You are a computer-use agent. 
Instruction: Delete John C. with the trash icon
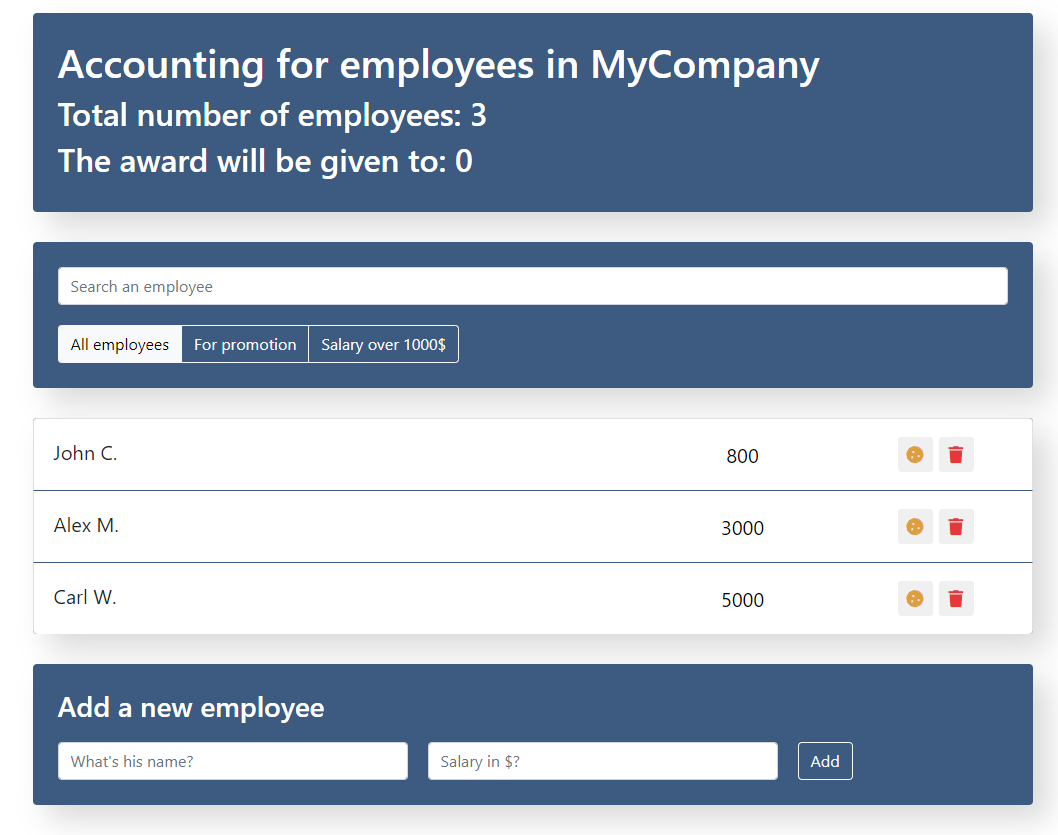[956, 455]
